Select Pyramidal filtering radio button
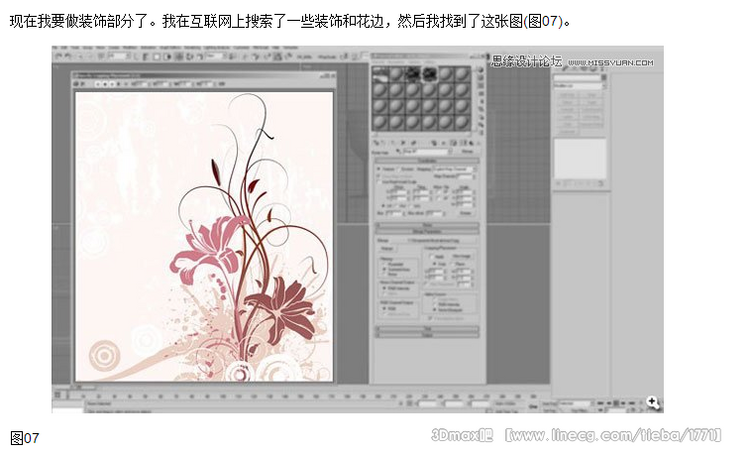750x452 pixels. point(385,264)
